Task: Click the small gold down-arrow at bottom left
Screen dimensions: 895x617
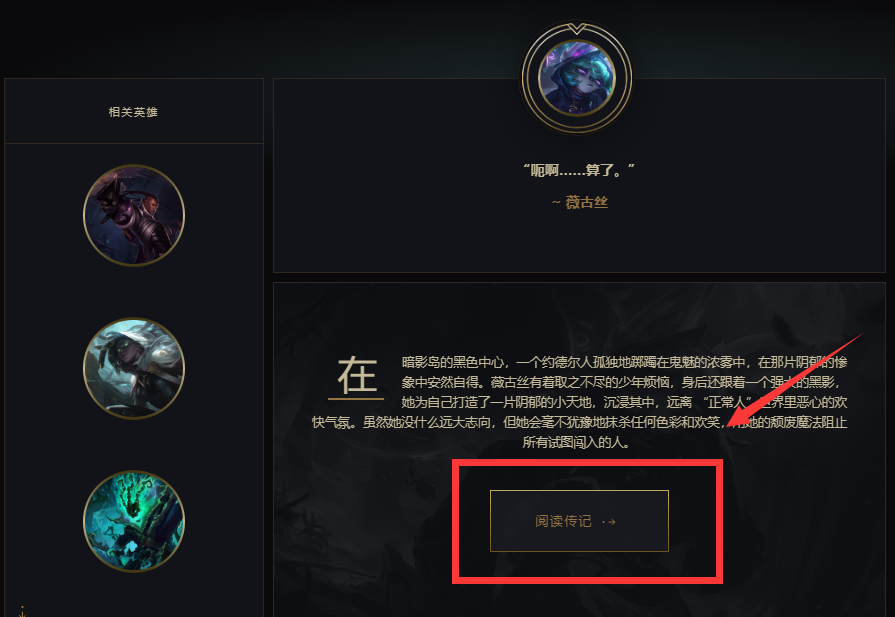Action: 22,612
